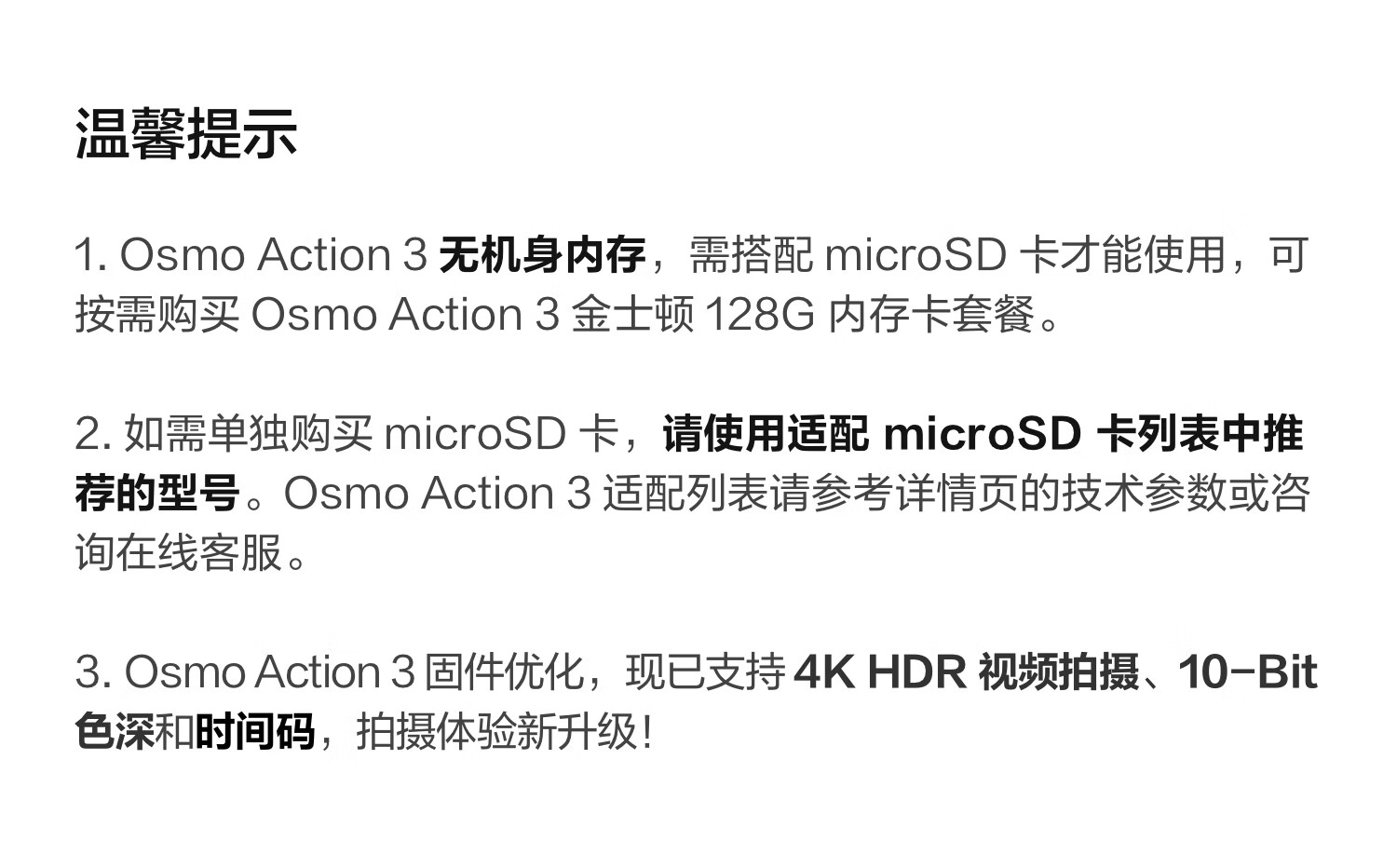The height and width of the screenshot is (868, 1397).
Task: Click the bold 时间码 text
Action: [255, 732]
